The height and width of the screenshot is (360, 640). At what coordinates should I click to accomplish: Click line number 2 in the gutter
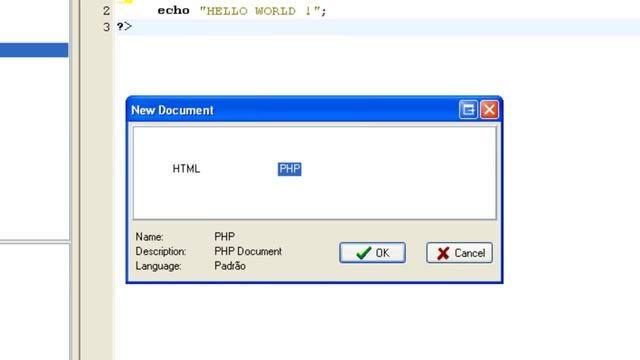(x=107, y=11)
